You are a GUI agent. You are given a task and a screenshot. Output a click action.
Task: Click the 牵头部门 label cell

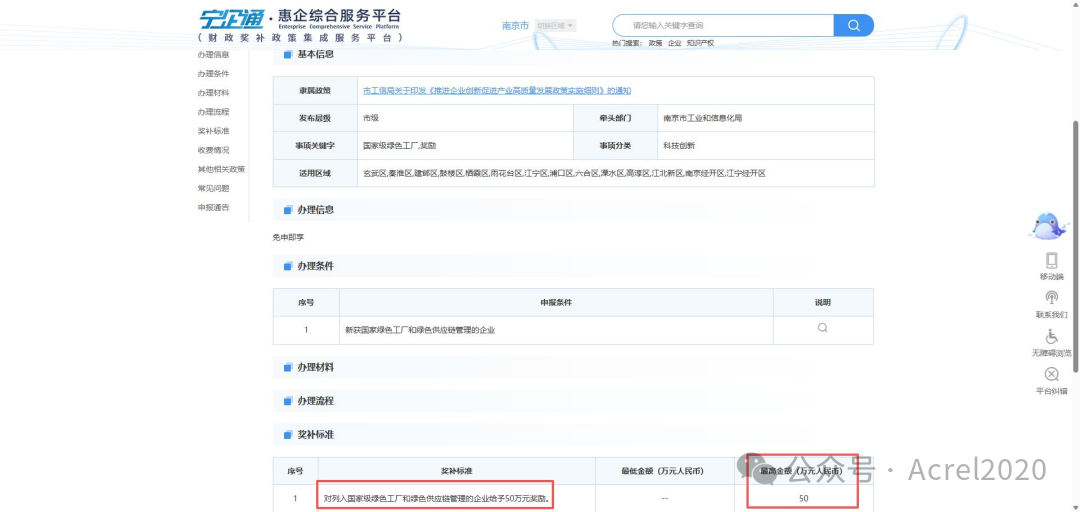(x=614, y=118)
